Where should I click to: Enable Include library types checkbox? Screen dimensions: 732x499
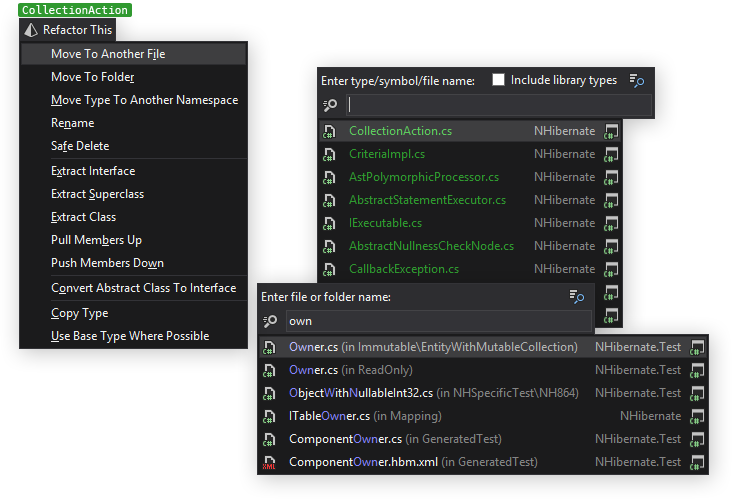(498, 80)
